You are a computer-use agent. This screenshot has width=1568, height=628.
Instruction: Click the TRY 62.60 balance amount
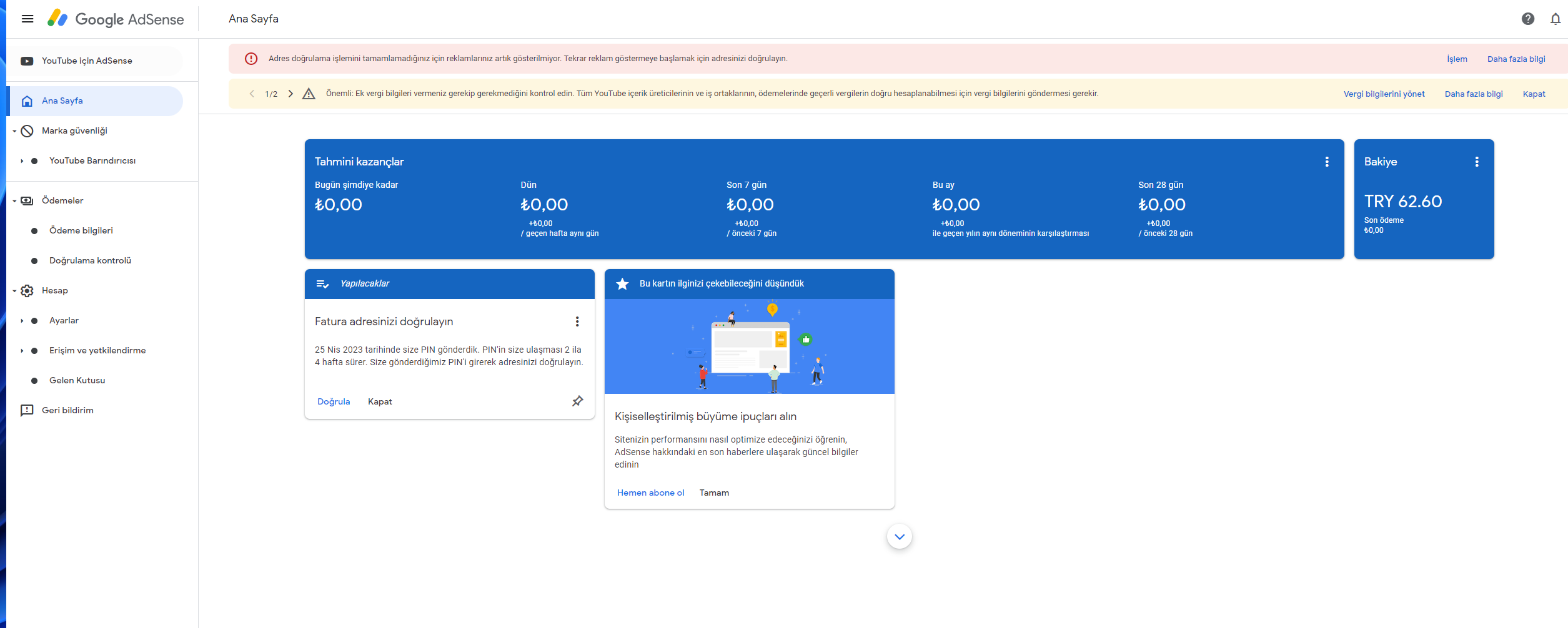tap(1403, 202)
